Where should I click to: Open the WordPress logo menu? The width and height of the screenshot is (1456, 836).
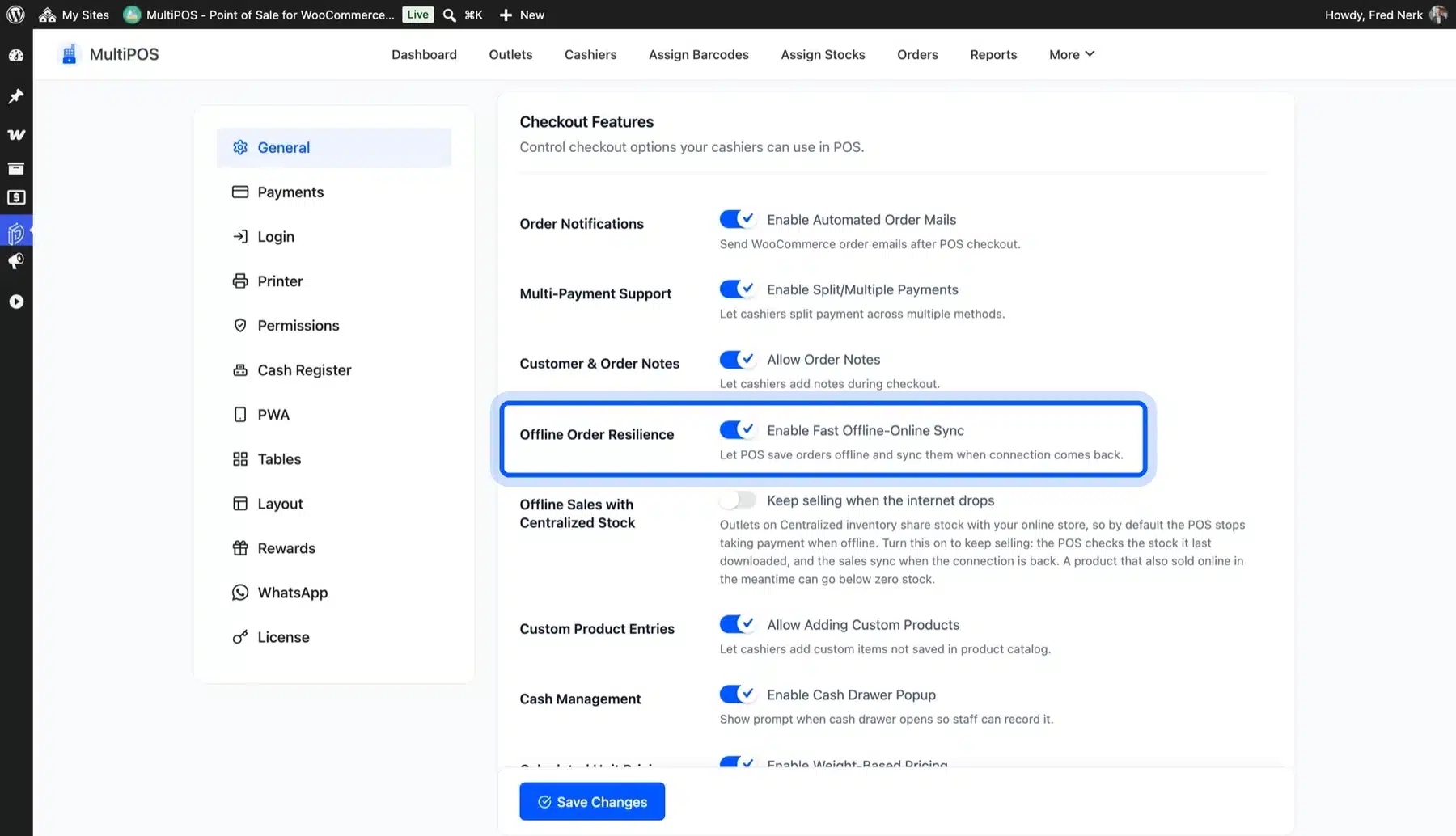(15, 15)
